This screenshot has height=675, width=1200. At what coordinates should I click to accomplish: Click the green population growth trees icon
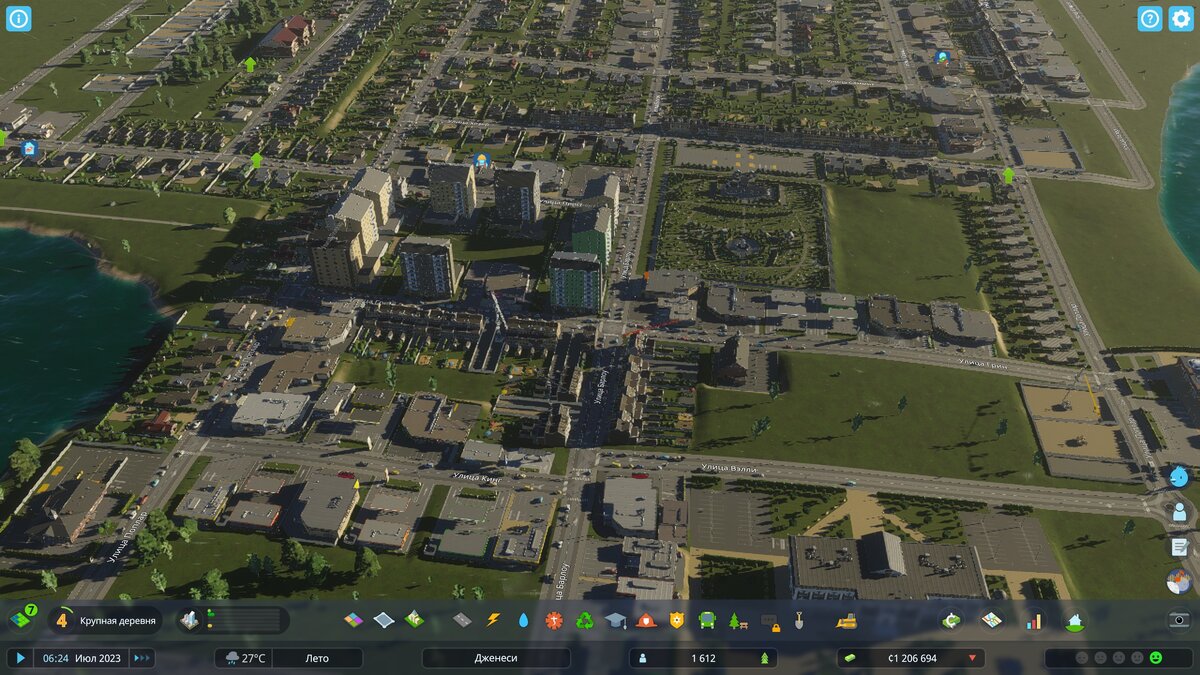765,658
